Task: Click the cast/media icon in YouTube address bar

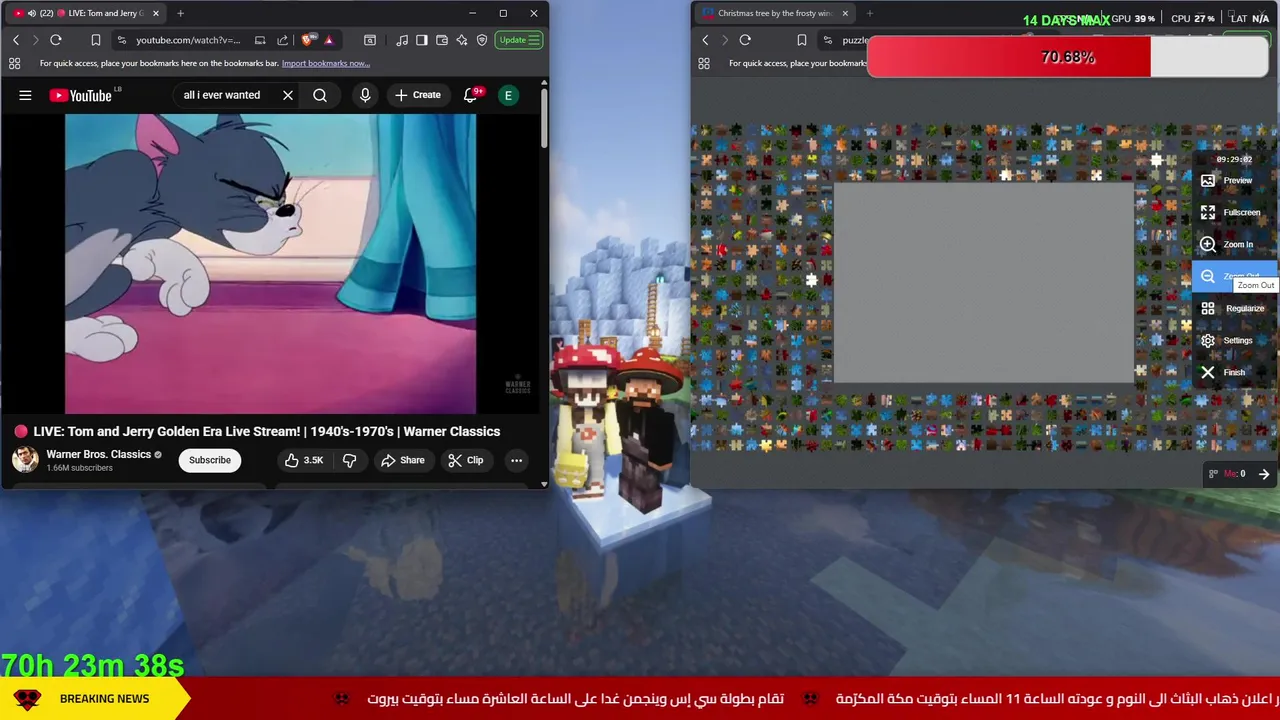Action: point(260,40)
